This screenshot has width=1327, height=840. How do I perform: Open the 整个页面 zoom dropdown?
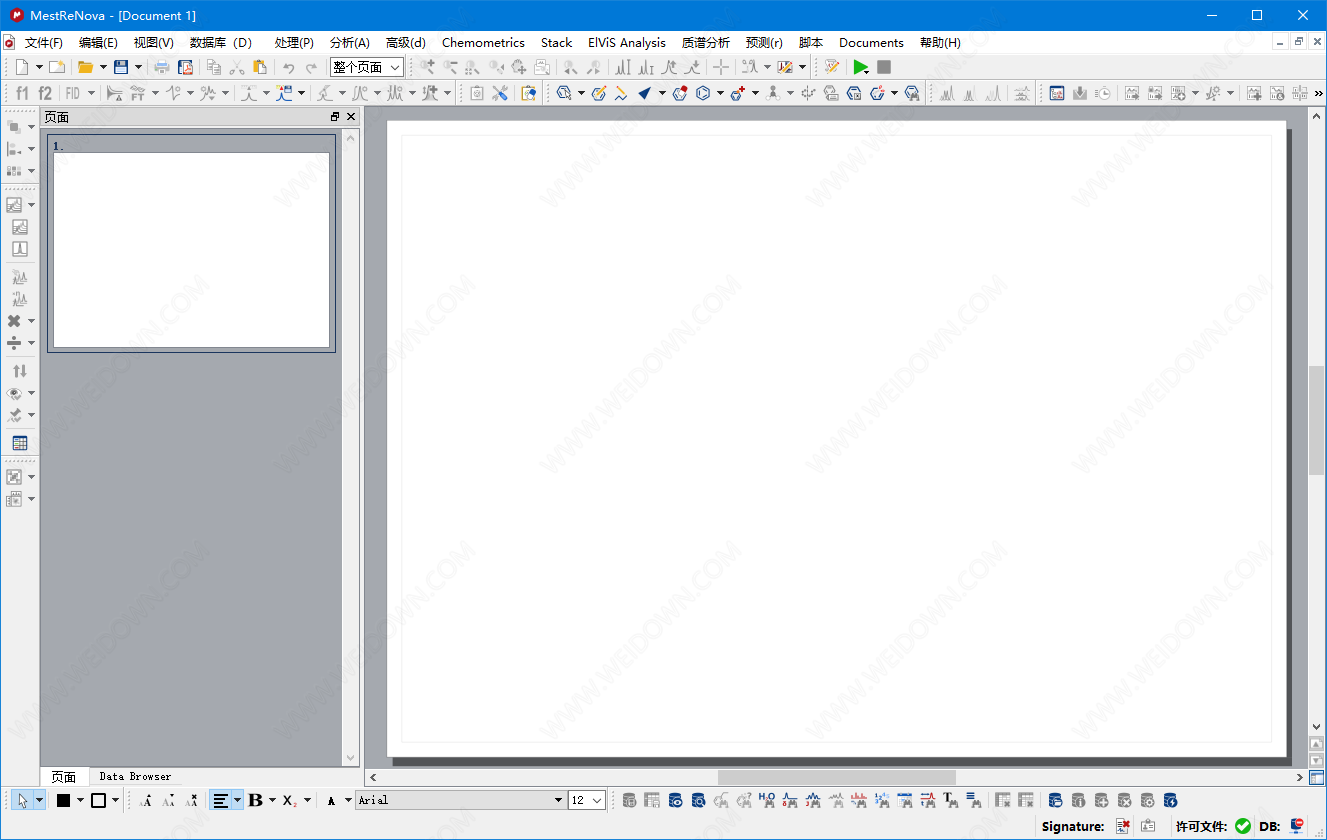click(367, 67)
